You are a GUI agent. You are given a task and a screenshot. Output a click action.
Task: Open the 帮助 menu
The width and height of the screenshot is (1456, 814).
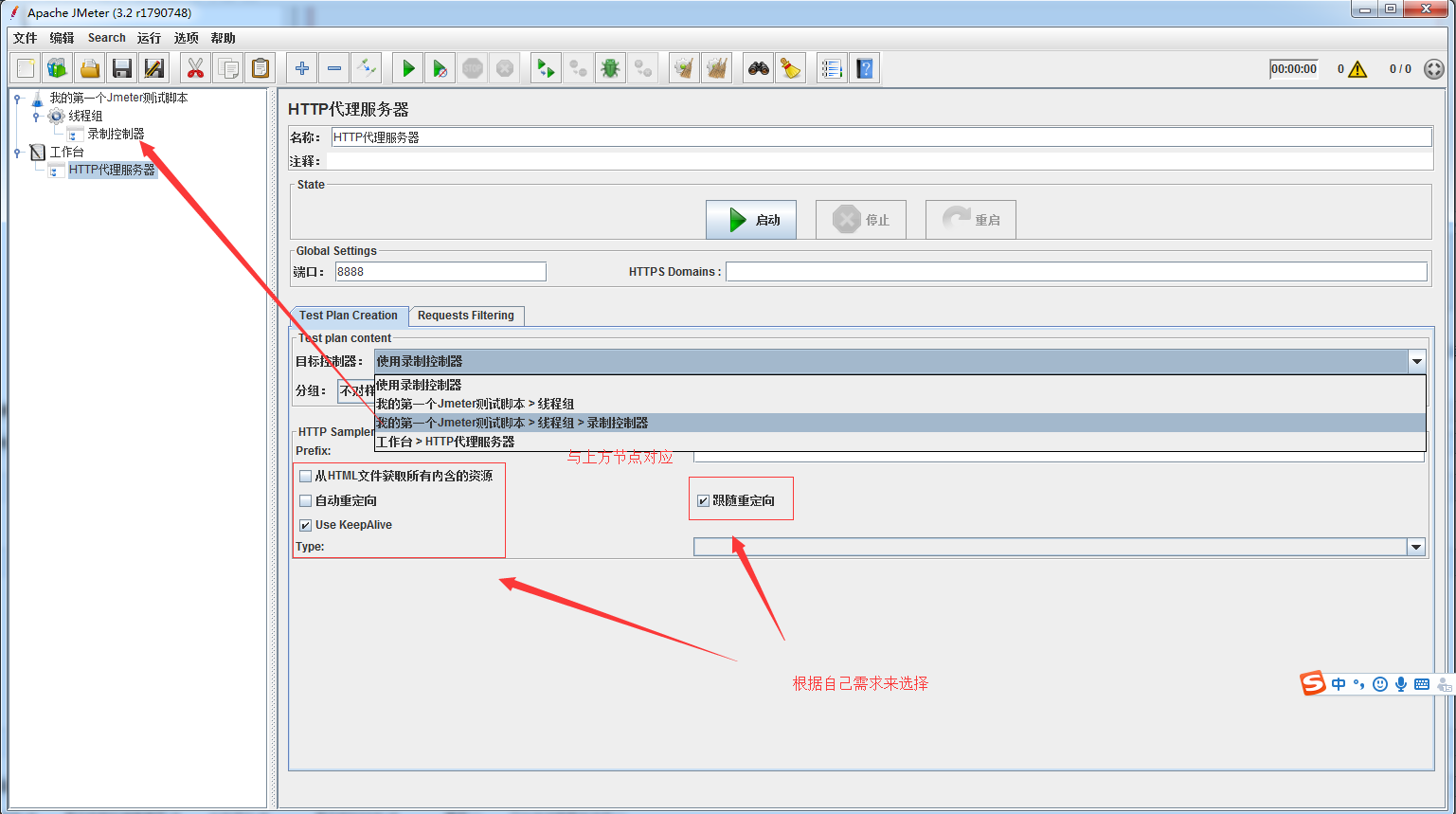coord(224,38)
